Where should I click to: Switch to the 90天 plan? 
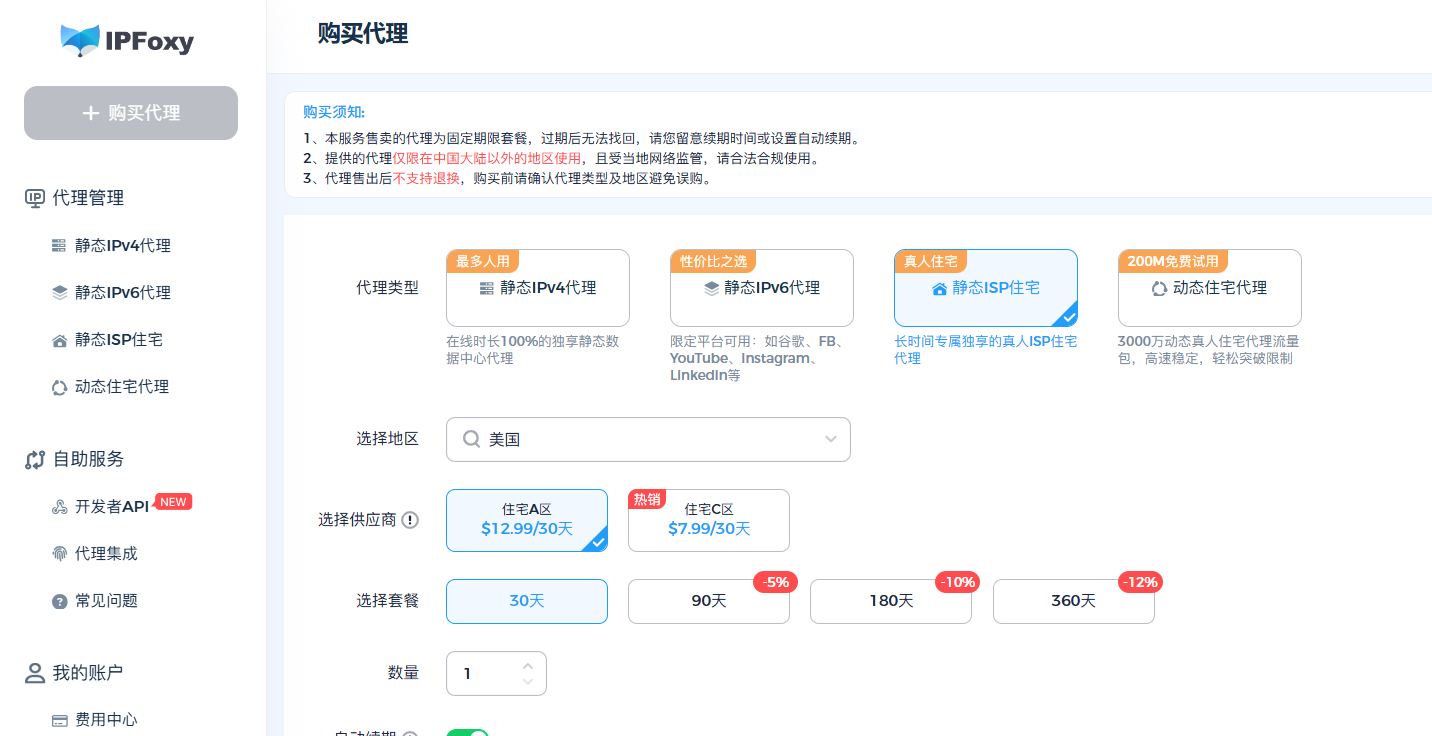click(x=708, y=601)
